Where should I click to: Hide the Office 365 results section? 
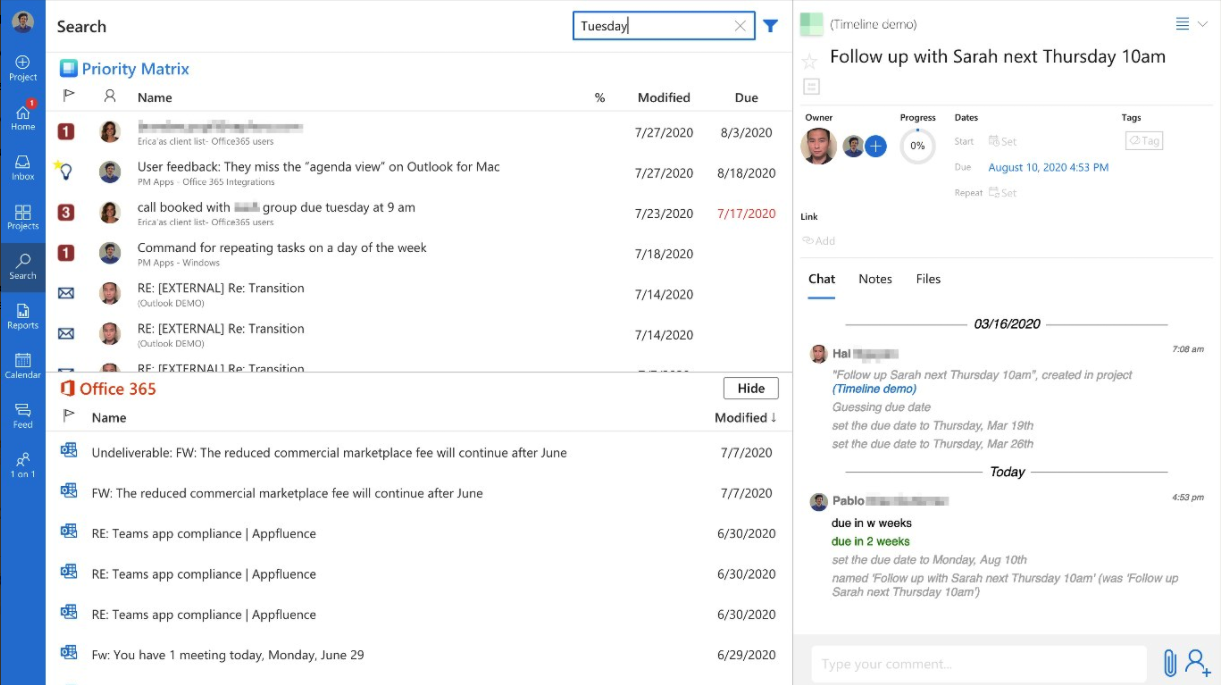click(x=750, y=388)
